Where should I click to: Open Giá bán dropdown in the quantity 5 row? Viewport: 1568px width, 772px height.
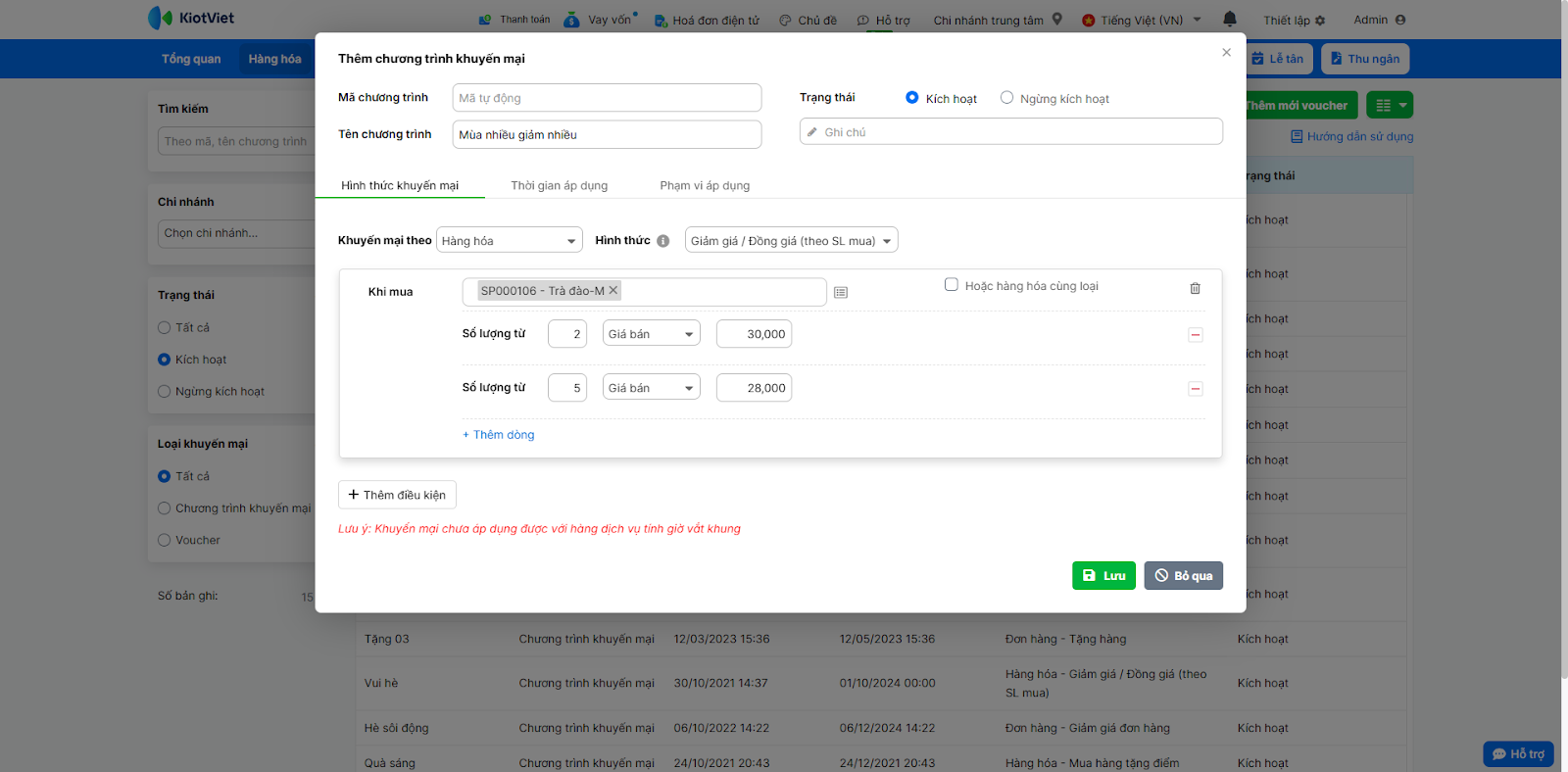pos(652,388)
